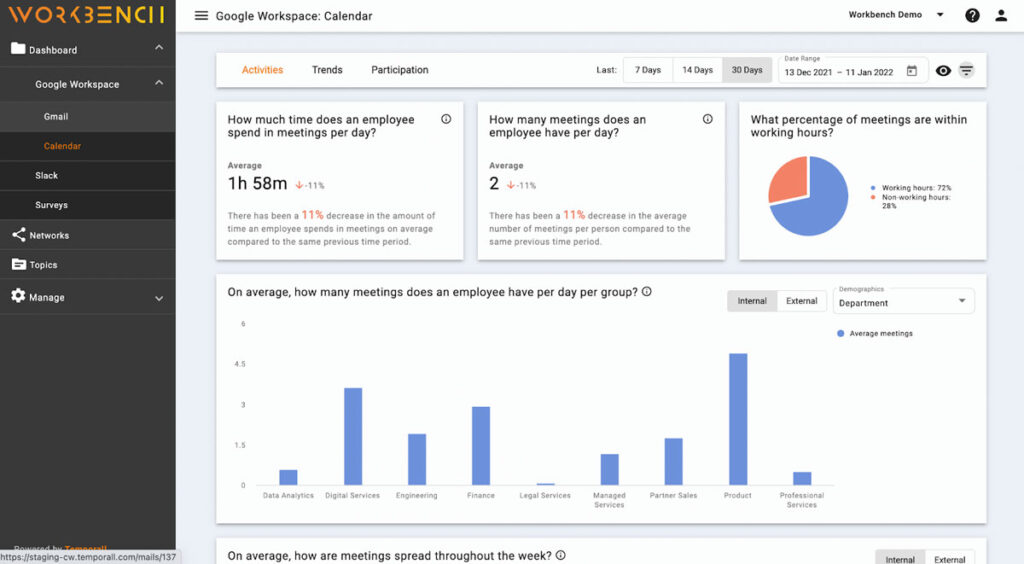Open Calendar in the sidebar
The image size is (1024, 564).
[88, 146]
